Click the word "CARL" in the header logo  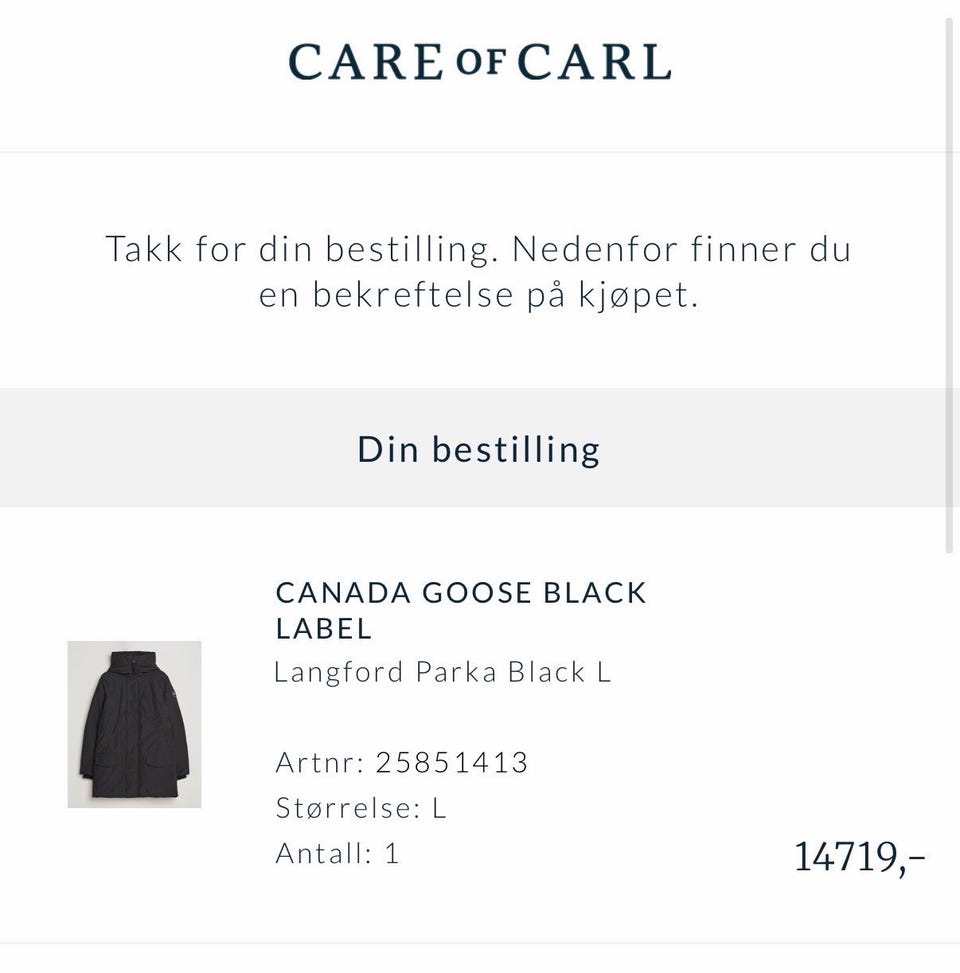(594, 62)
